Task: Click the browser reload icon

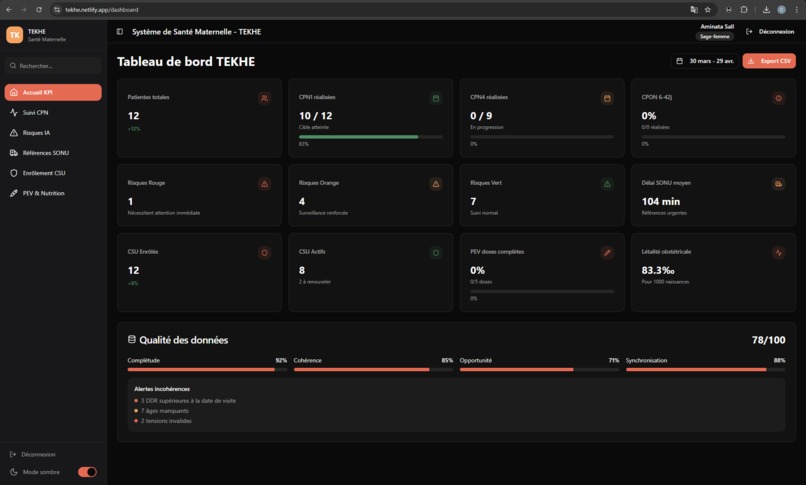Action: pos(39,10)
